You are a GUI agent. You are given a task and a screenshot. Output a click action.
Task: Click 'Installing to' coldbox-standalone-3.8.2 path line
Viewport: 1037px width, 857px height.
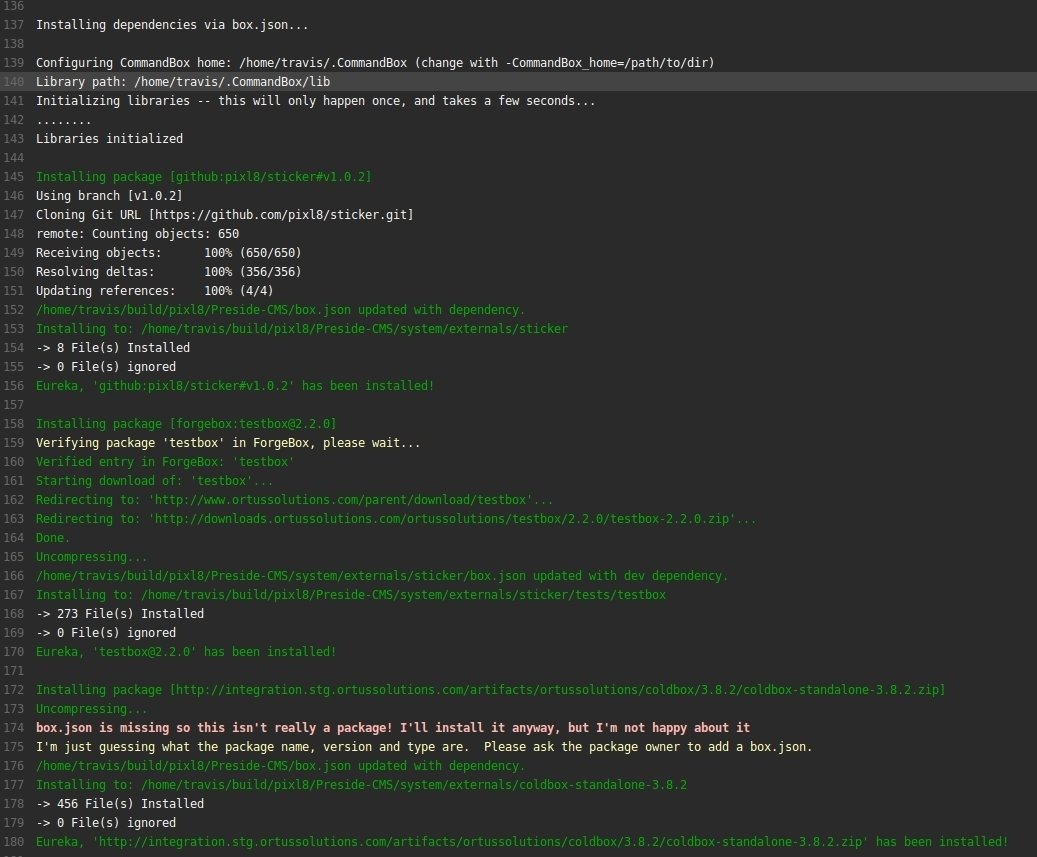coord(361,786)
